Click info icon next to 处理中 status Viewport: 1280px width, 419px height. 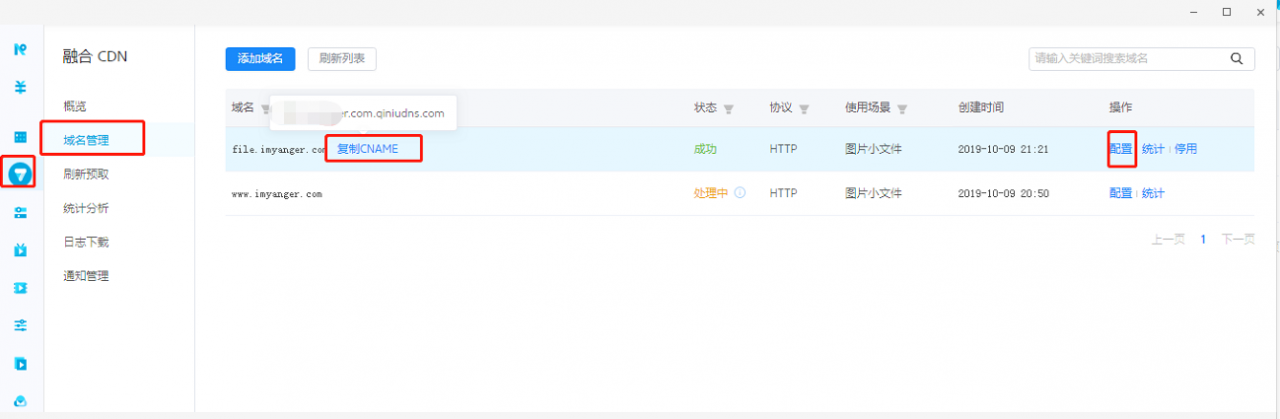point(740,193)
